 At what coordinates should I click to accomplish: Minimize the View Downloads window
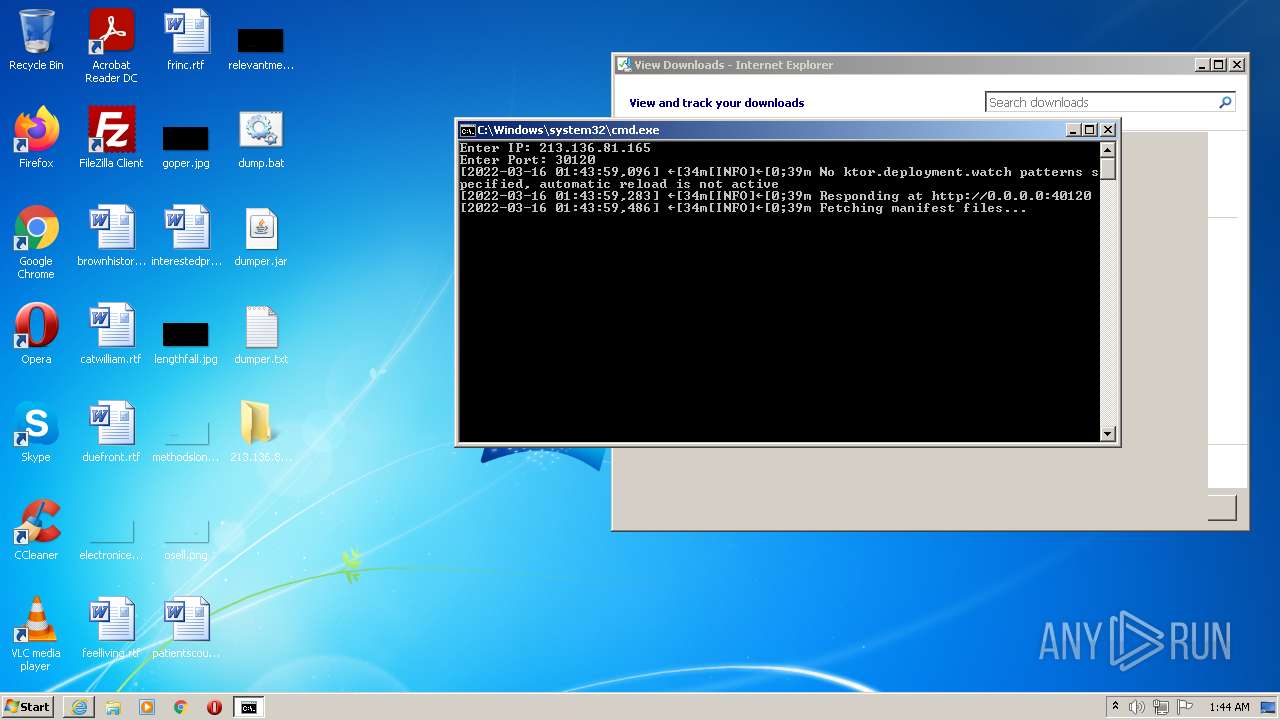pos(1202,65)
